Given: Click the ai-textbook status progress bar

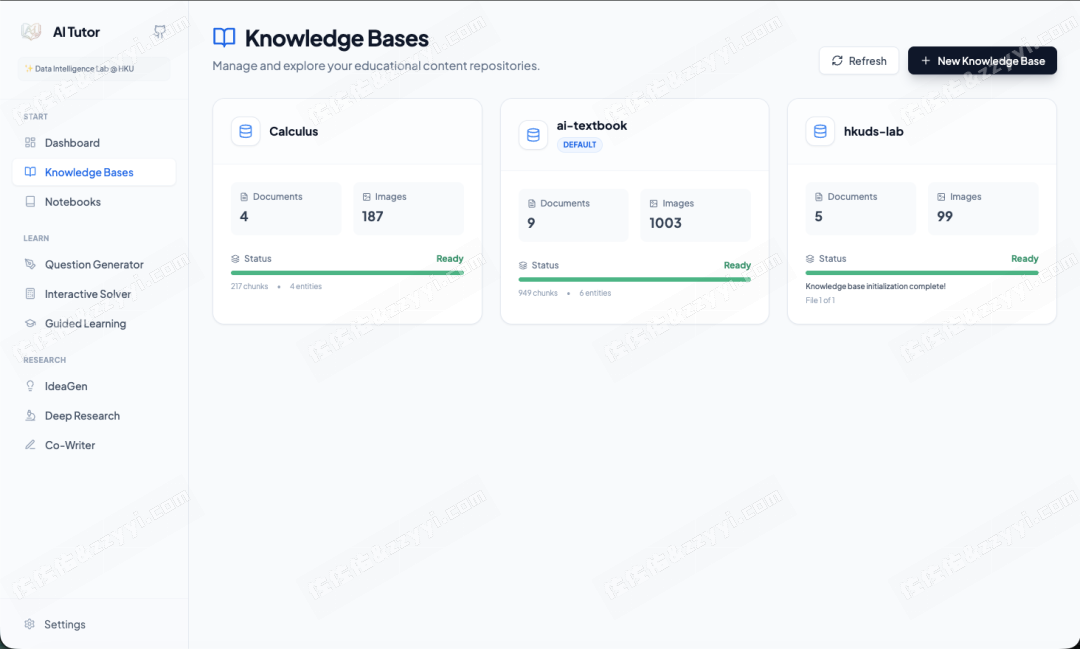Looking at the screenshot, I should pyautogui.click(x=634, y=280).
